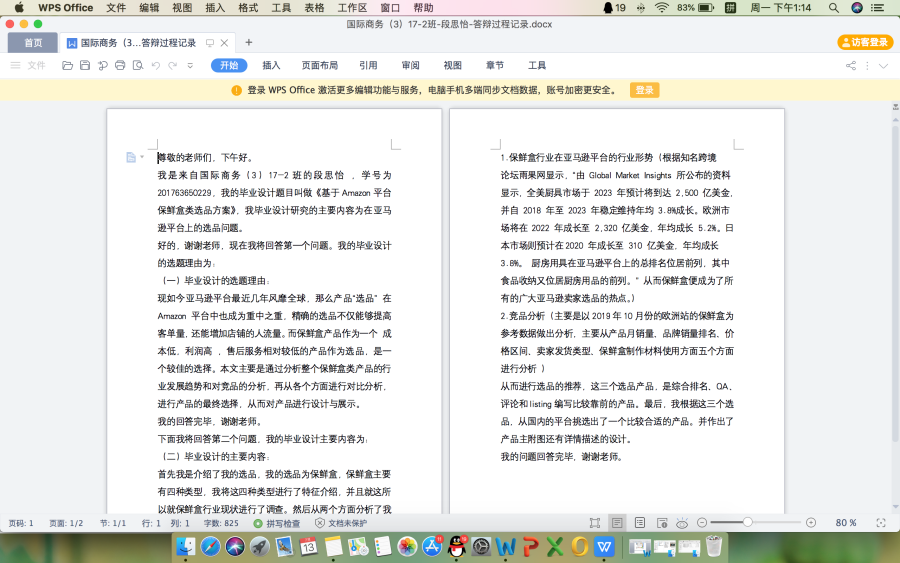Viewport: 900px width, 563px height.
Task: Save the document with the floppy icon
Action: [85, 65]
